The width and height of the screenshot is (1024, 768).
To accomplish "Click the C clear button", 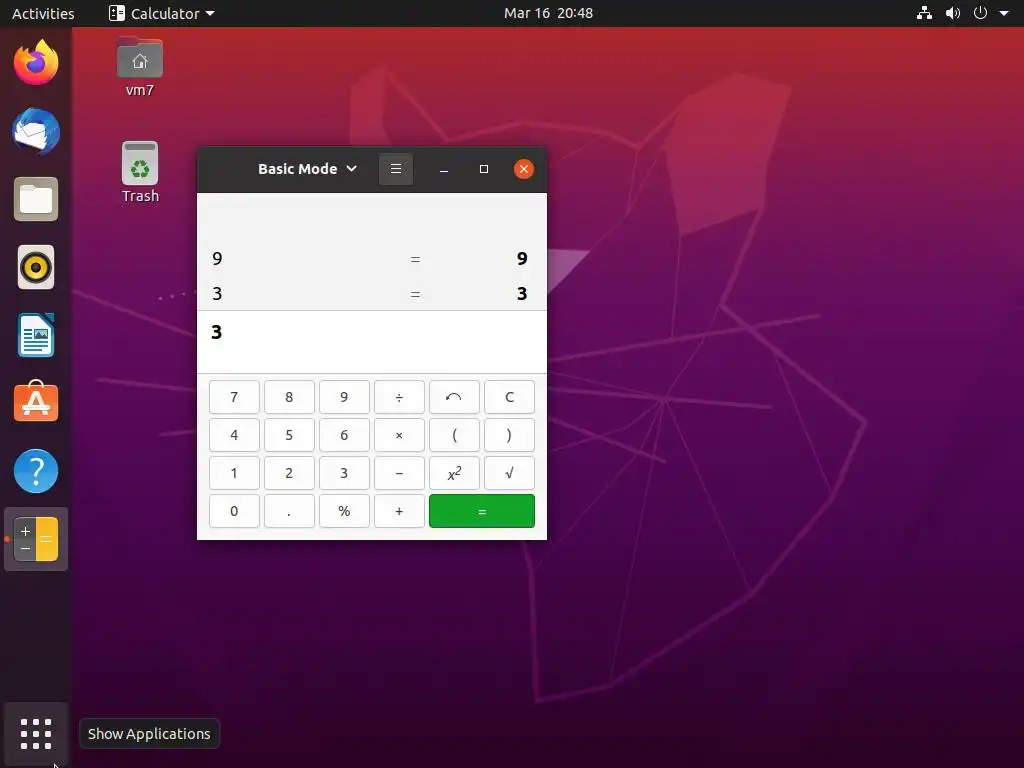I will pyautogui.click(x=509, y=397).
